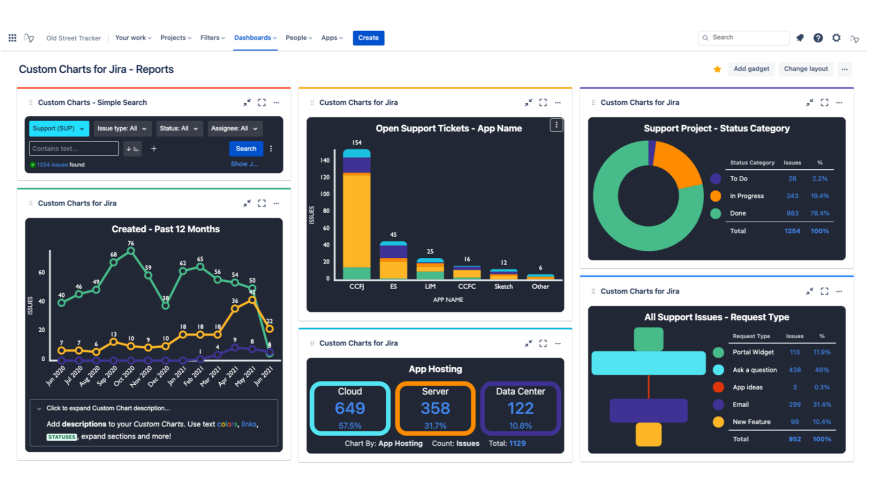Open the help question mark icon
The image size is (870, 494).
818,38
